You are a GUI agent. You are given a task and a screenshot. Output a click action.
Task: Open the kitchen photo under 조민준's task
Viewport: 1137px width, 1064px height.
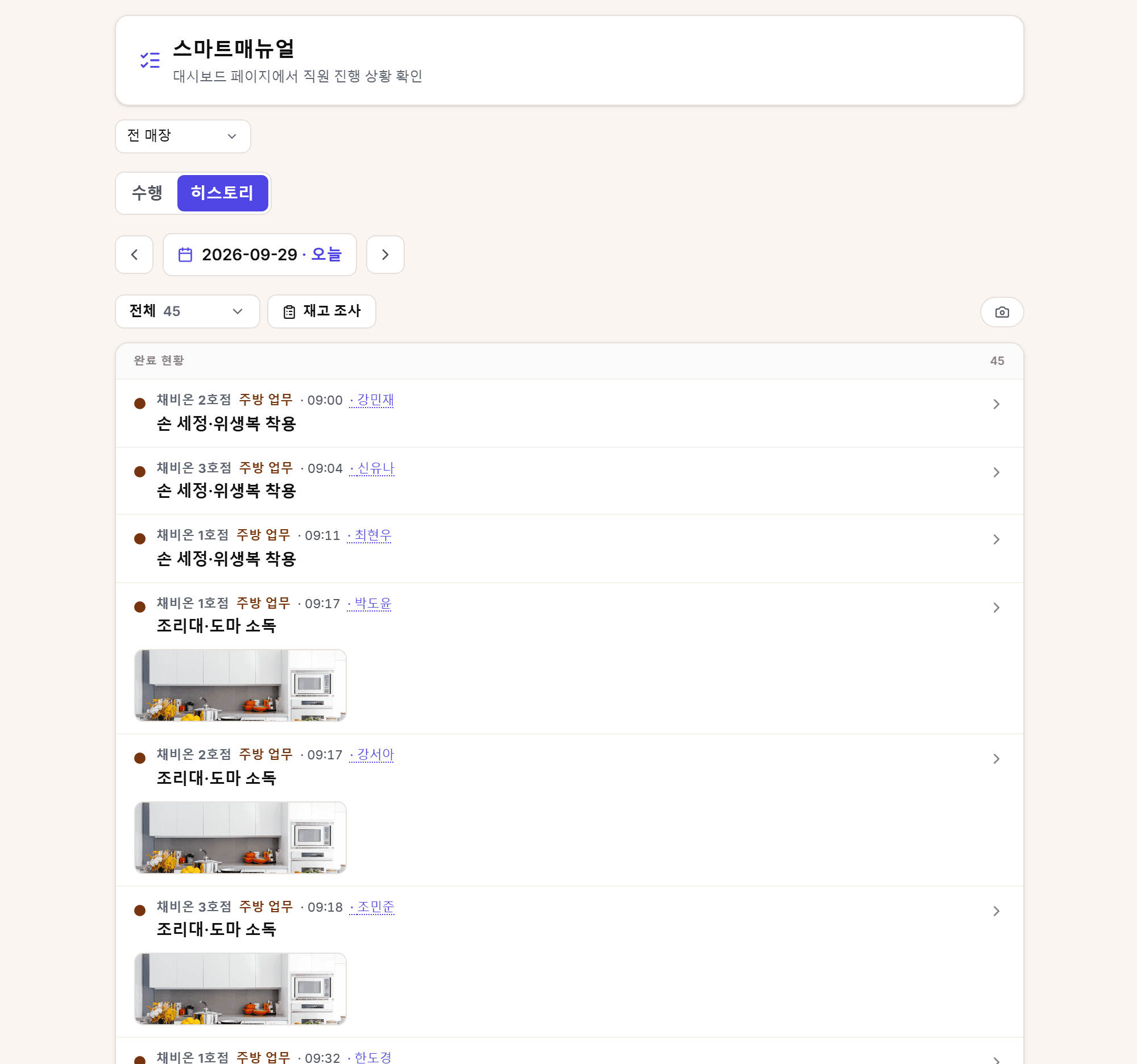coord(240,988)
